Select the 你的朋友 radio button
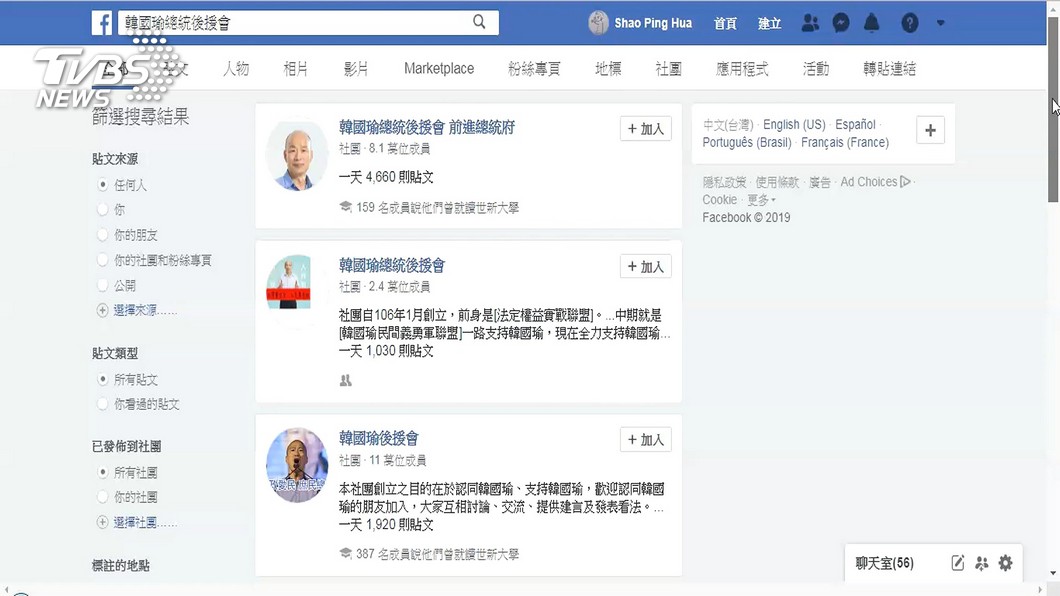 103,234
